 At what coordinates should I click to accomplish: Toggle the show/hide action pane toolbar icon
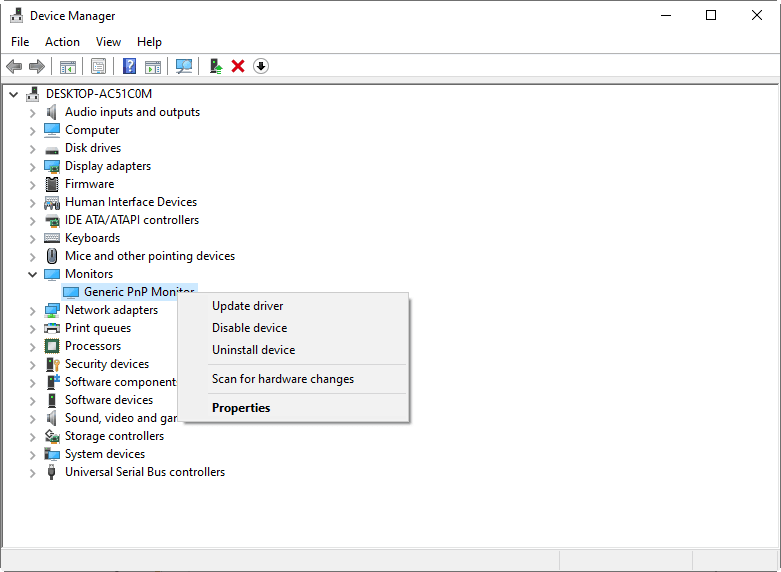click(153, 66)
